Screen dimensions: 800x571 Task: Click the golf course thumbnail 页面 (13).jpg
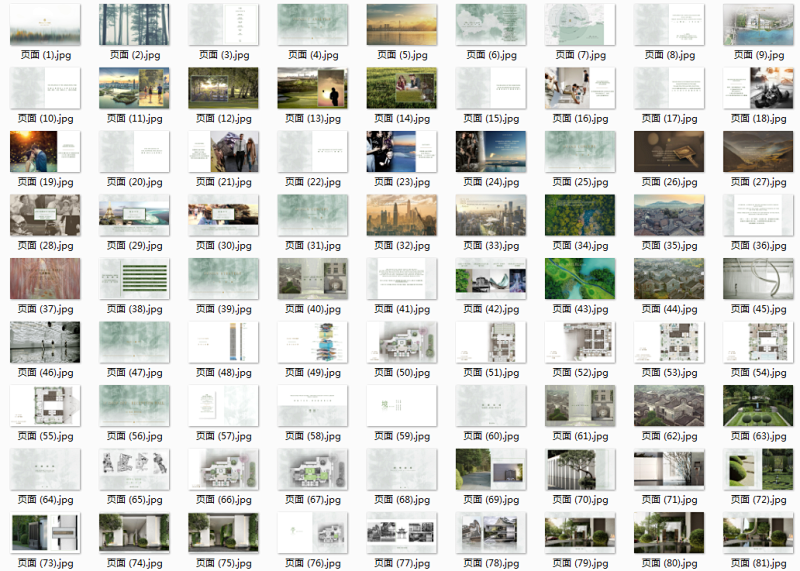pyautogui.click(x=312, y=88)
